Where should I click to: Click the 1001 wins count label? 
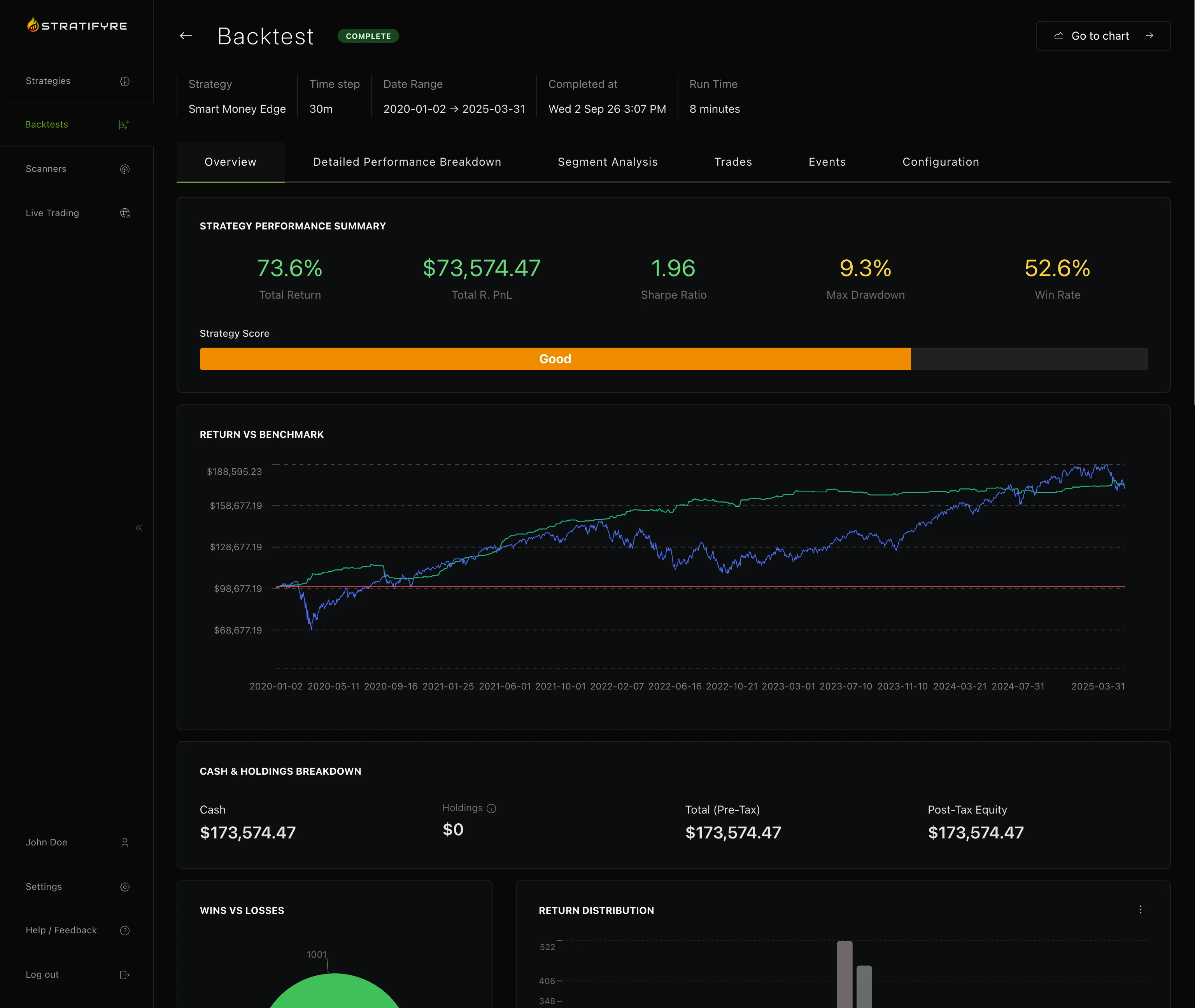(x=317, y=955)
